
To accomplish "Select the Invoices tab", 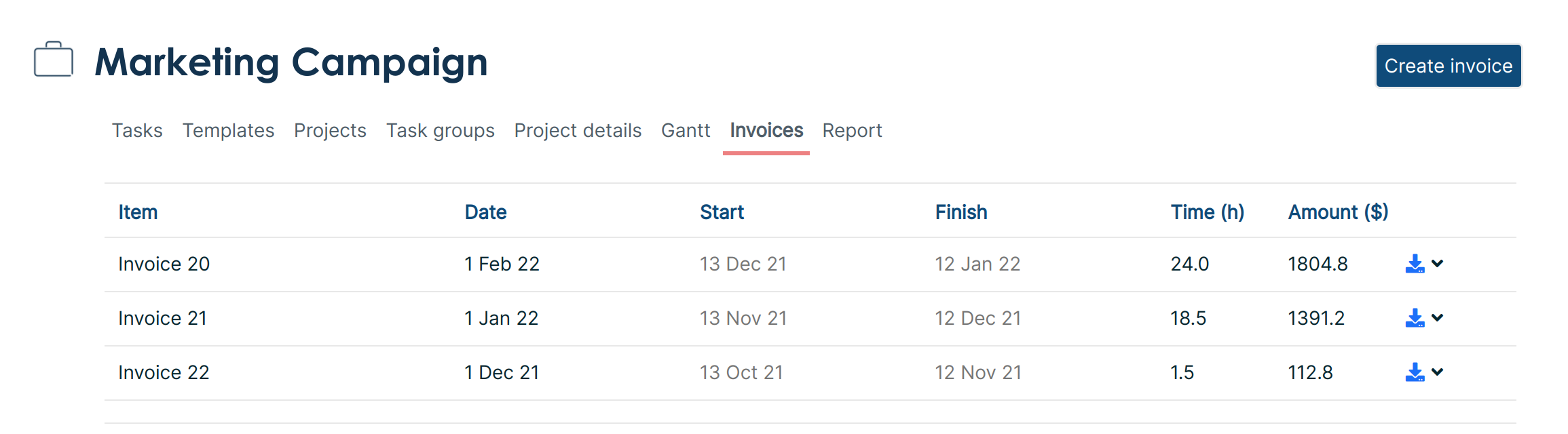I will tap(766, 130).
